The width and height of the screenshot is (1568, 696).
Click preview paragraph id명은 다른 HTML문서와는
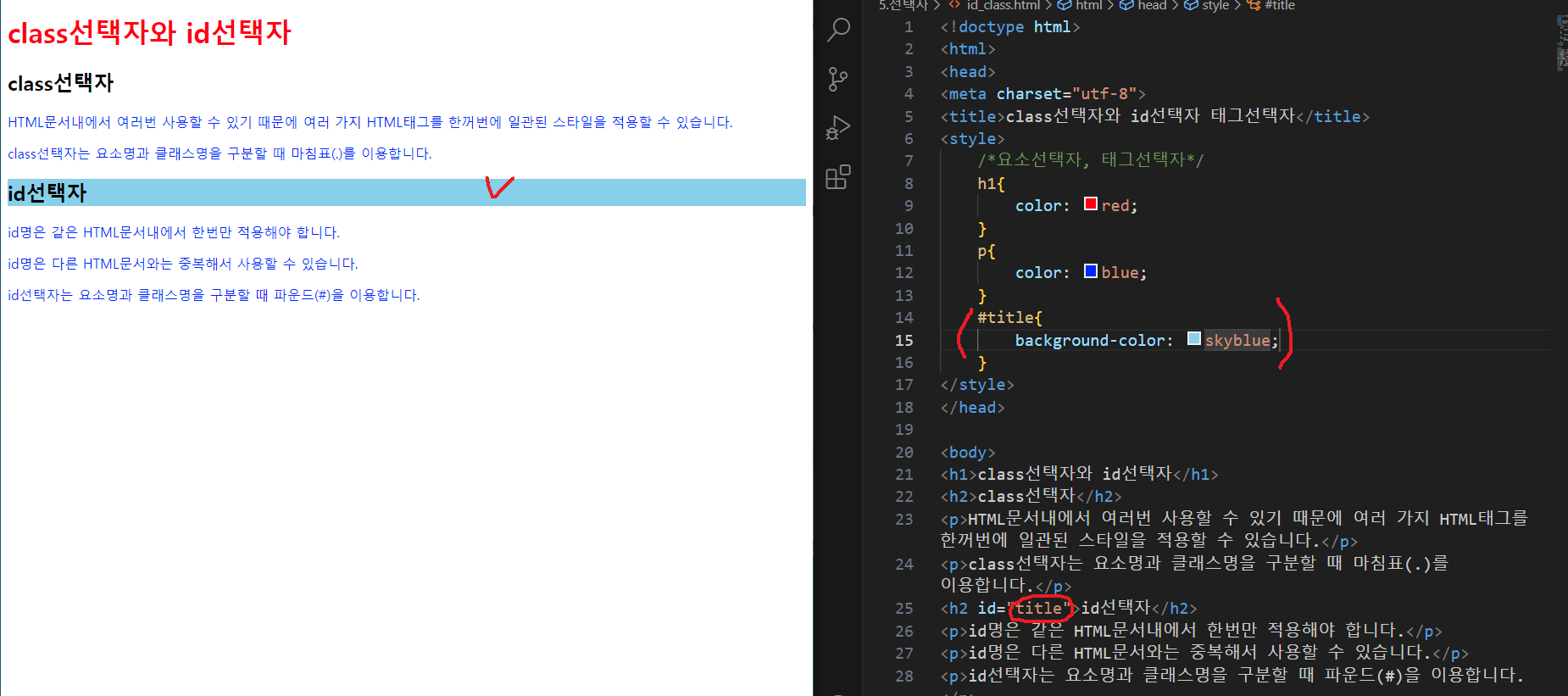click(183, 264)
